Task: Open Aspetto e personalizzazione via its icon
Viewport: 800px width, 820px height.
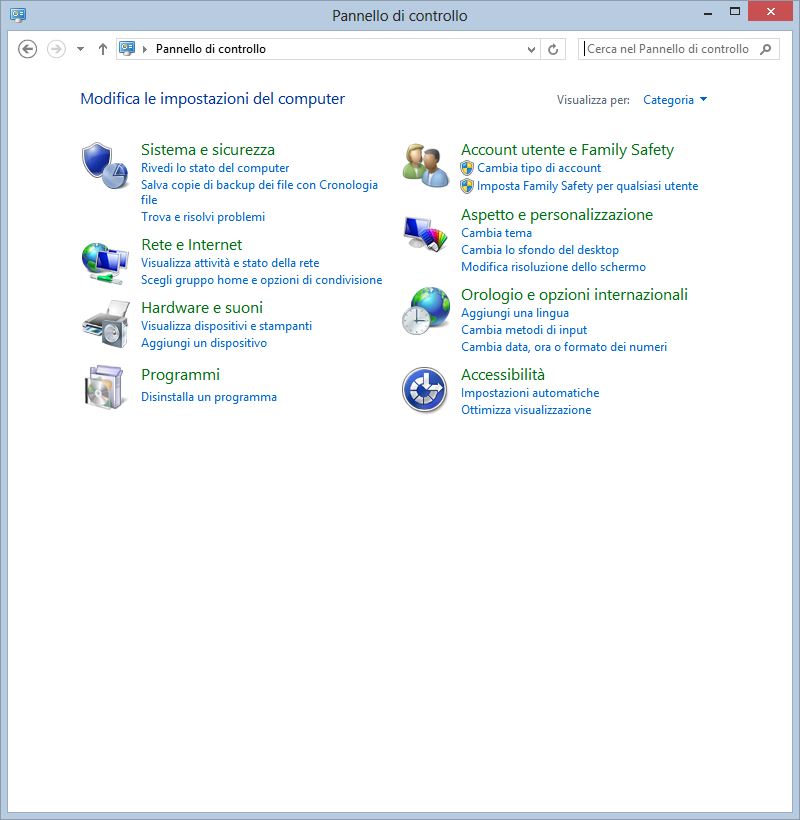Action: [425, 233]
